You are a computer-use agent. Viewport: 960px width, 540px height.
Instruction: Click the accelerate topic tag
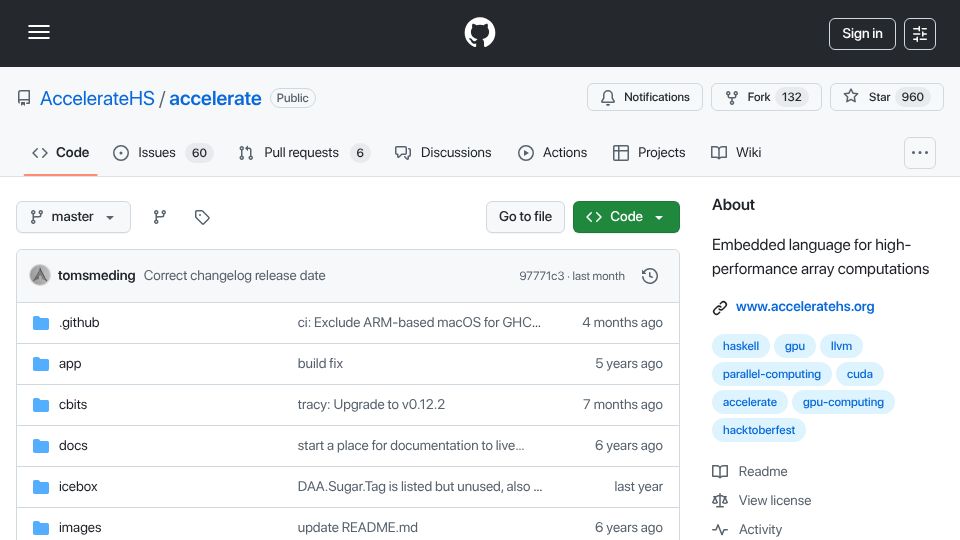tap(750, 402)
